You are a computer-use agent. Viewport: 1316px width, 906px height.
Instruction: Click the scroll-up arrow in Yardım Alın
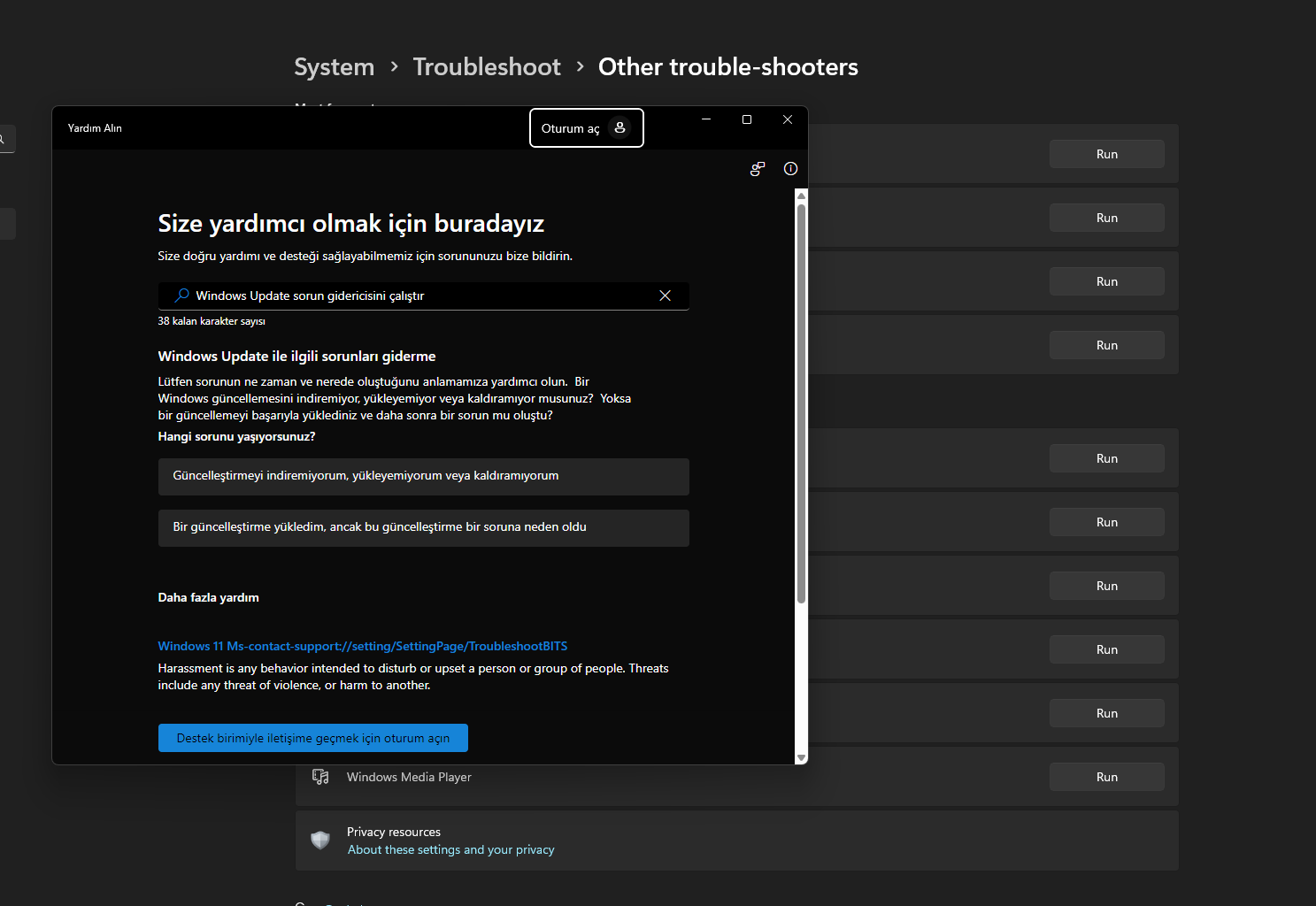point(801,196)
